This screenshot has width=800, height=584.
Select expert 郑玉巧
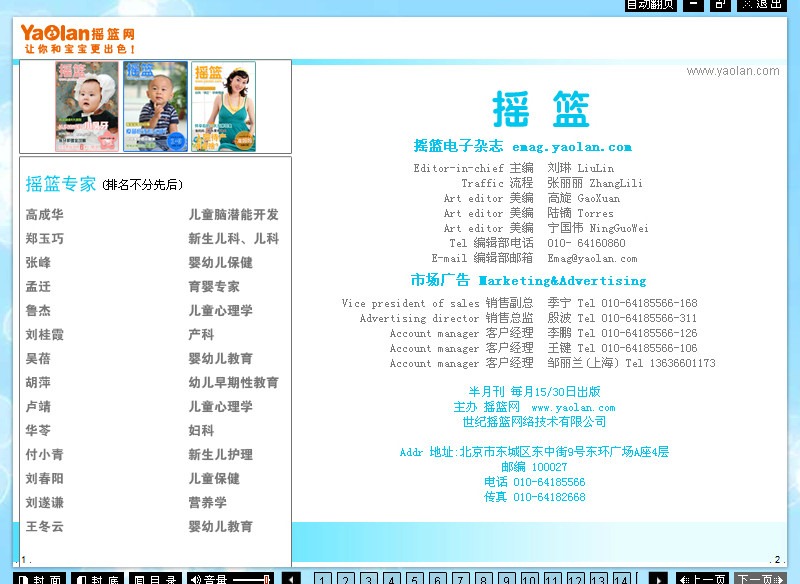point(45,238)
